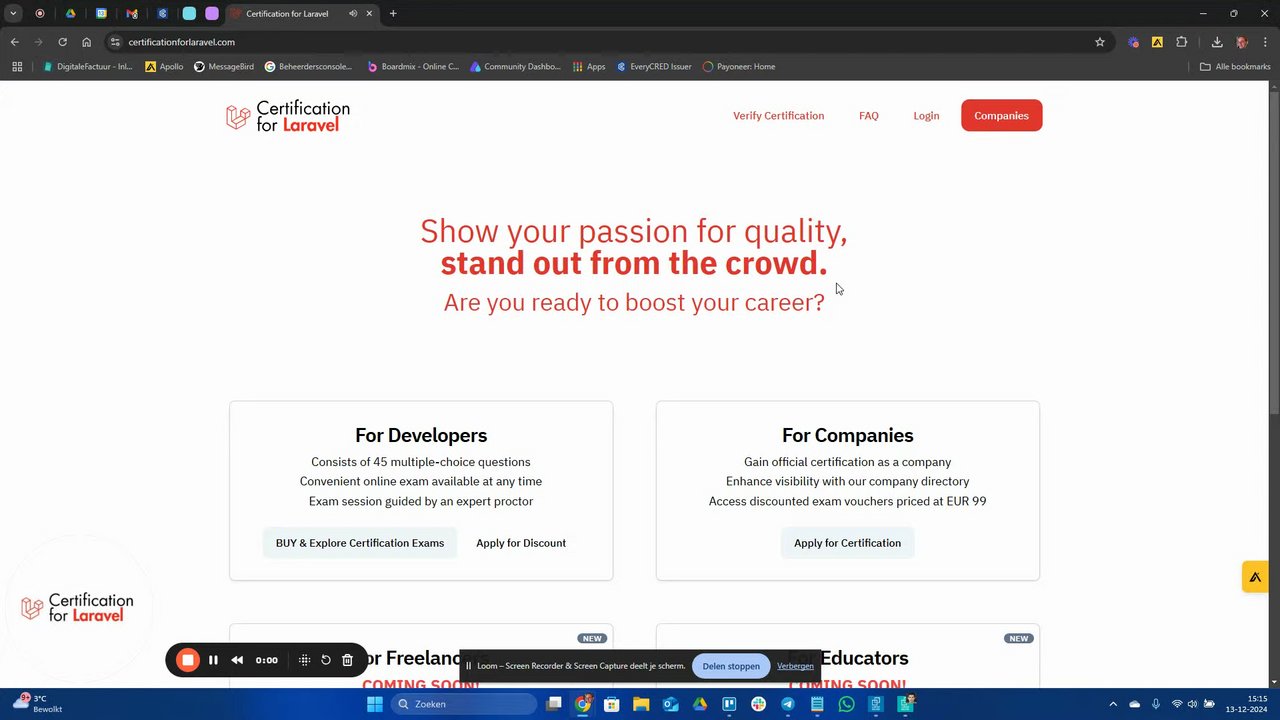Open the FAQ page
The height and width of the screenshot is (720, 1280).
[x=868, y=116]
